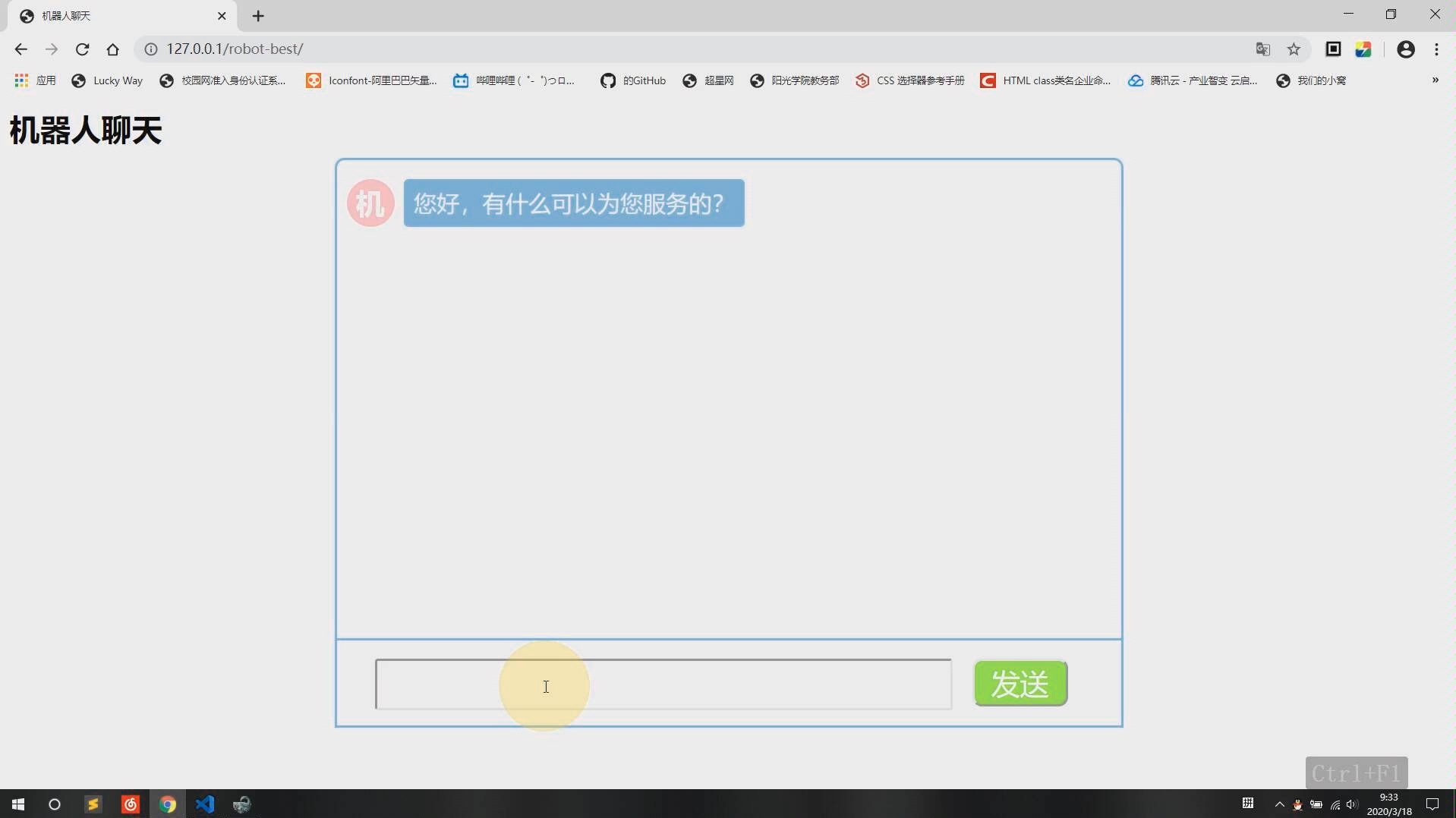Screen dimensions: 1456x818
Task: Reload the page with the refresh icon
Action: click(82, 49)
